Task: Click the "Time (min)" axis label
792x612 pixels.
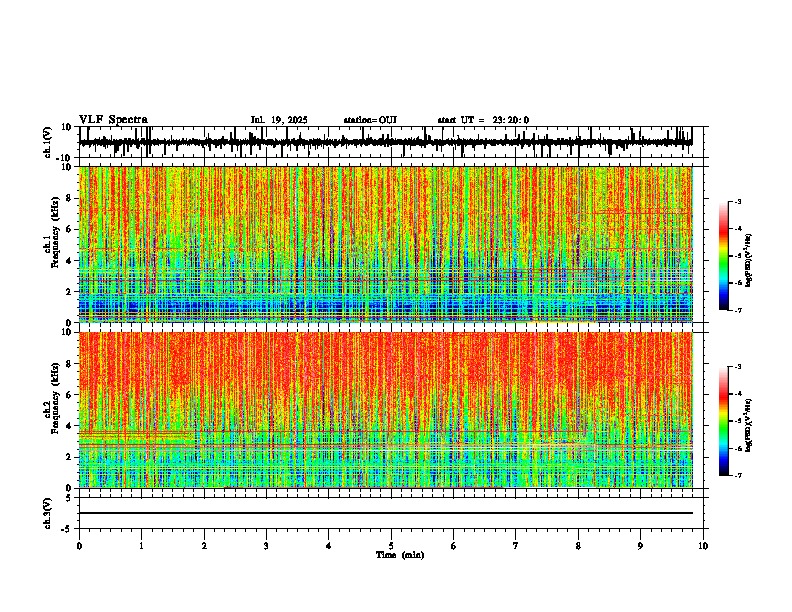Action: click(x=400, y=555)
